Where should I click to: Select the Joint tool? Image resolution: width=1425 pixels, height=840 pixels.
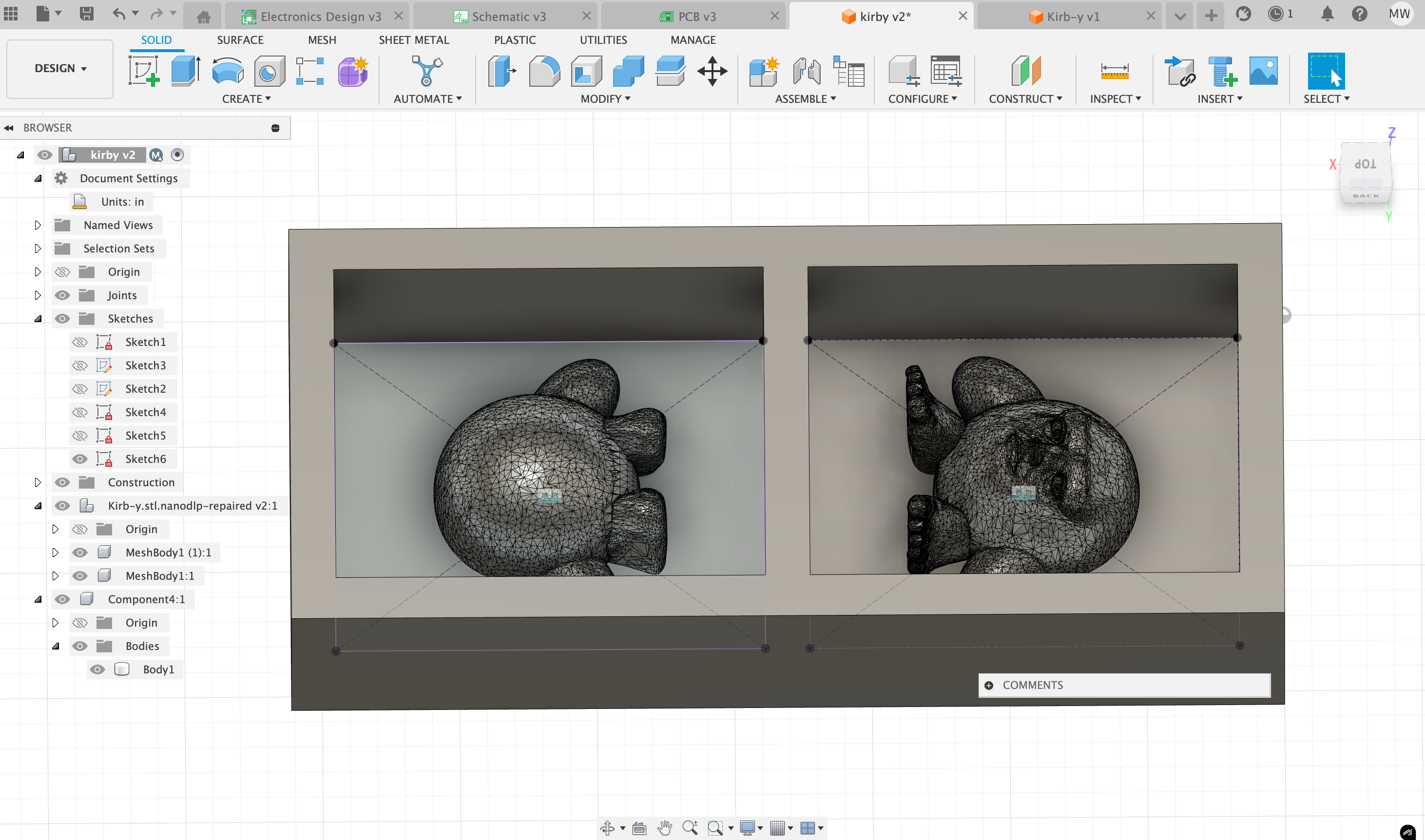806,71
